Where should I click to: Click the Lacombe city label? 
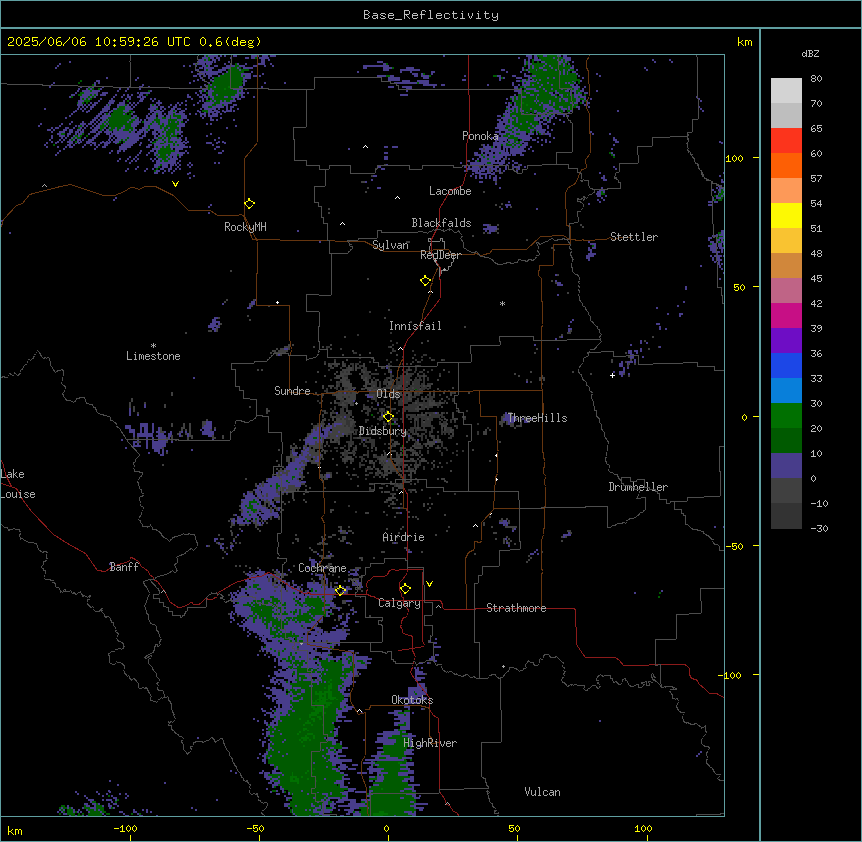tap(450, 191)
